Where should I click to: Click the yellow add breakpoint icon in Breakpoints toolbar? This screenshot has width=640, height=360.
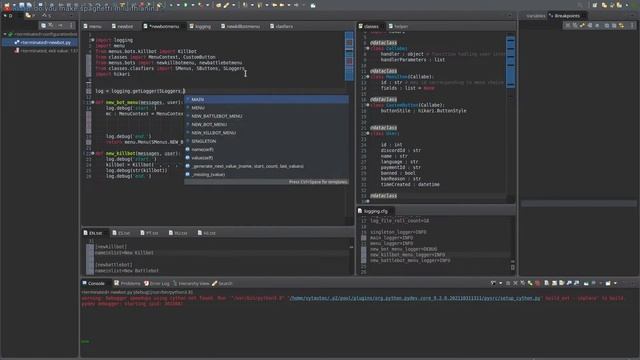pos(621,25)
